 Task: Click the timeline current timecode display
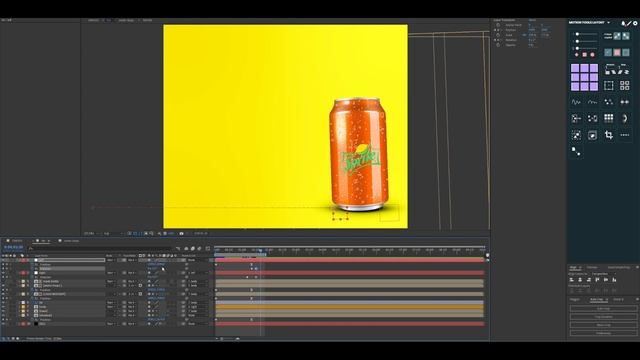point(13,247)
